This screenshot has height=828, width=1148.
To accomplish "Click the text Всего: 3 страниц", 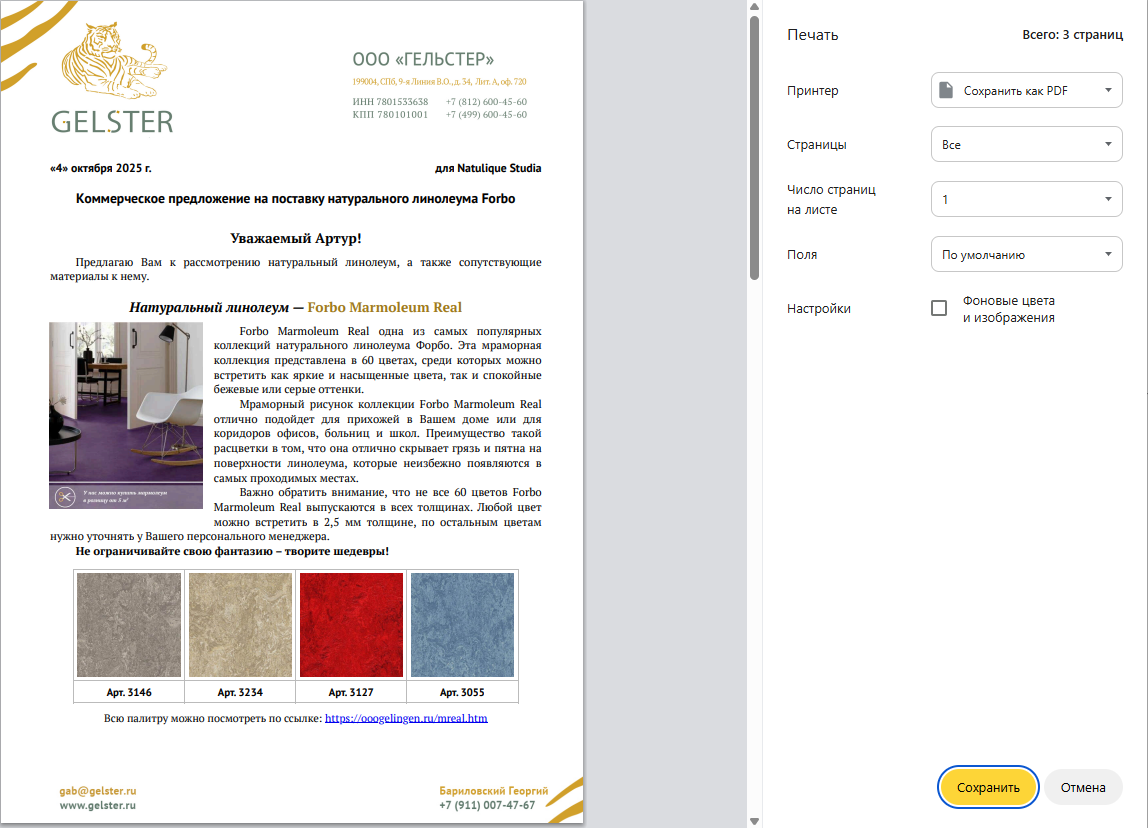I will coord(1073,34).
